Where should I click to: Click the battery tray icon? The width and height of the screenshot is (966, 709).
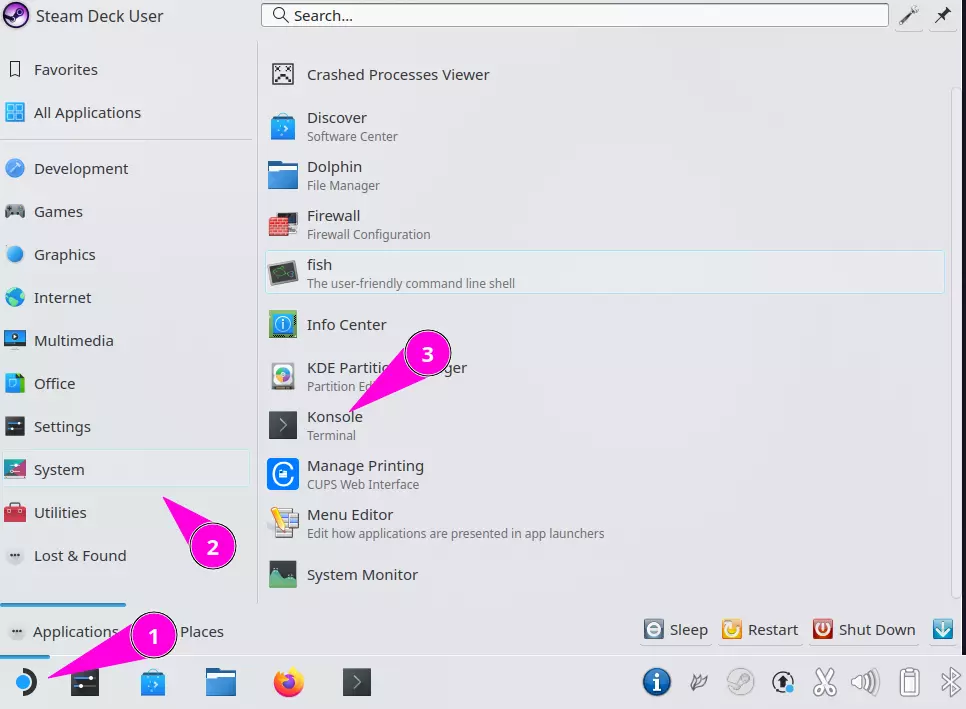click(909, 682)
